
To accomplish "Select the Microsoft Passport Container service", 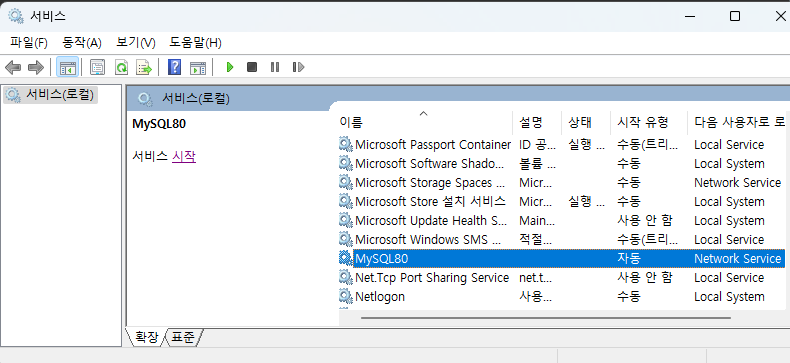I will click(562, 145).
